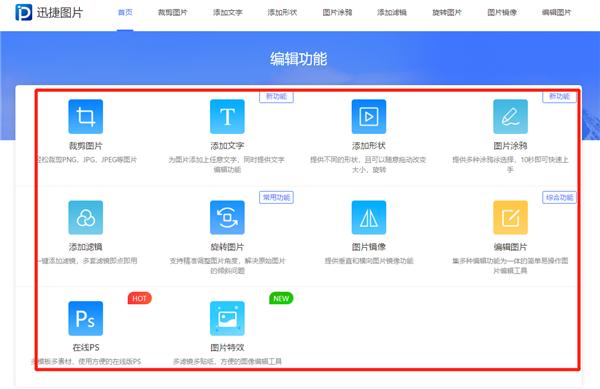Open the mirror triangles icon for 图片镜像
This screenshot has height=389, width=600.
point(369,217)
